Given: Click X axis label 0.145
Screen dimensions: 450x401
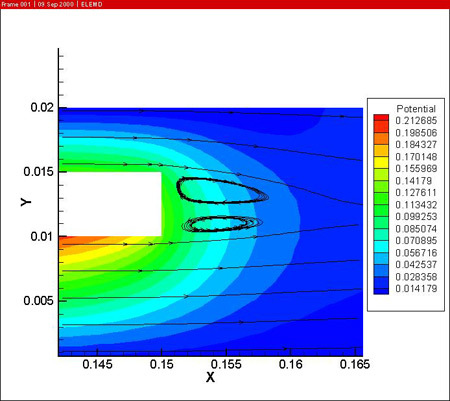Looking at the screenshot, I should (x=97, y=364).
